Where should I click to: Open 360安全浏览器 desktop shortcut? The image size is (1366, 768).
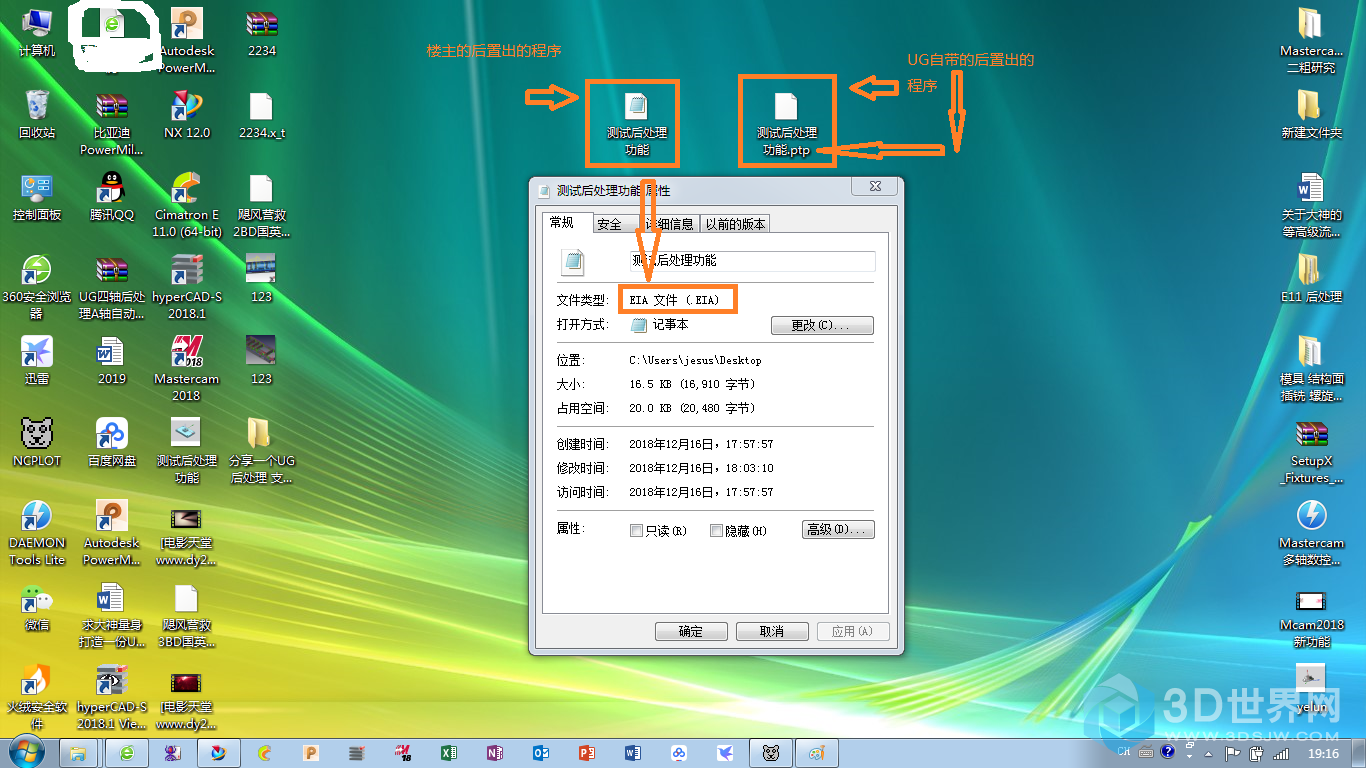click(x=37, y=286)
